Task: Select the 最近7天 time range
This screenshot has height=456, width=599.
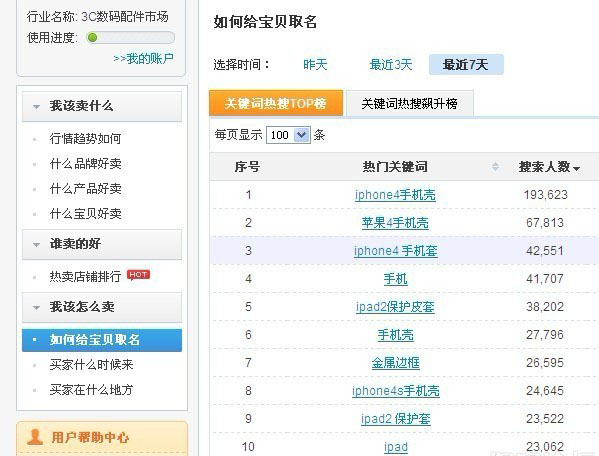Action: coord(466,65)
